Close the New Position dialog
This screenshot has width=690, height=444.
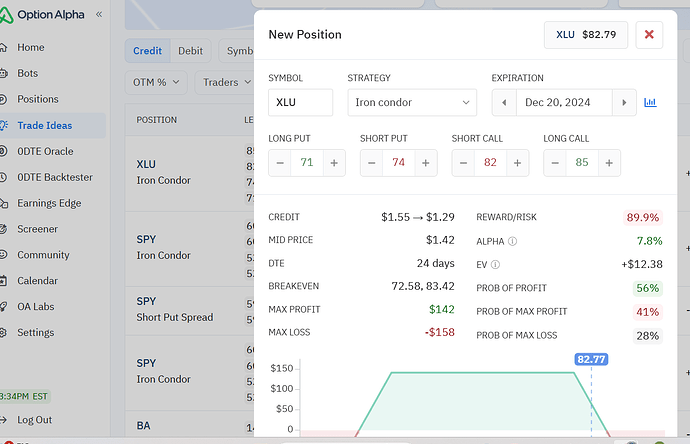[x=648, y=35]
